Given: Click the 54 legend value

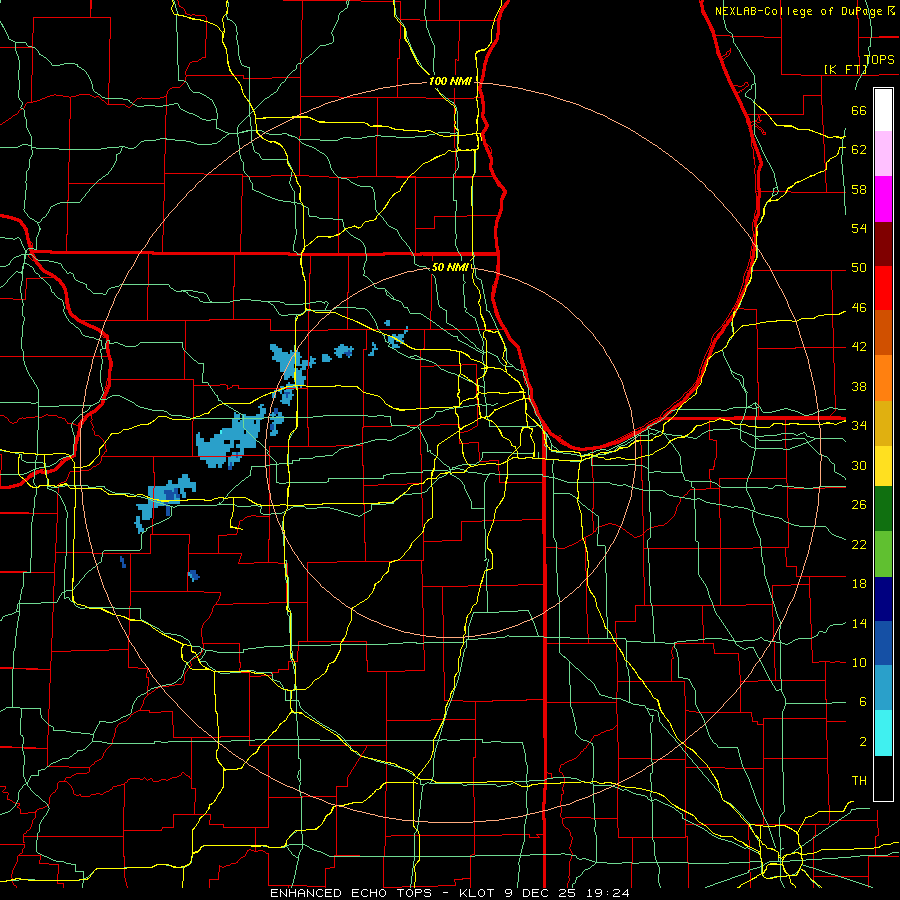Looking at the screenshot, I should click(x=859, y=228).
